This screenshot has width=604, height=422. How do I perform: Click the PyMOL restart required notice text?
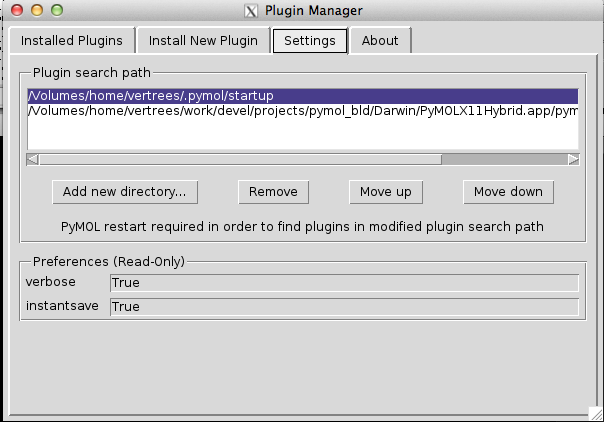point(302,227)
